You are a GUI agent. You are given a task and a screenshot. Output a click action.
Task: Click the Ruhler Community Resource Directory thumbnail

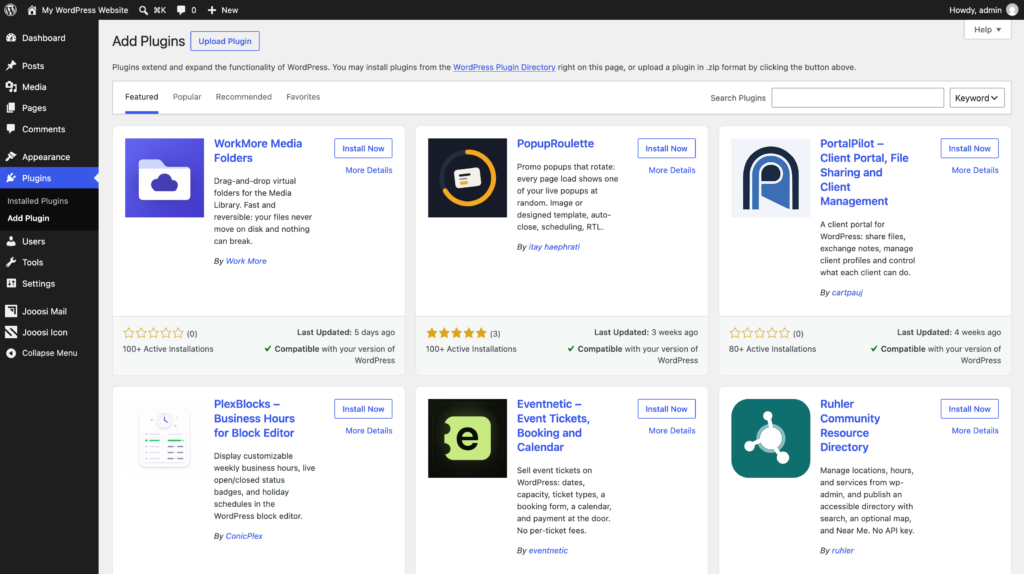pyautogui.click(x=771, y=438)
